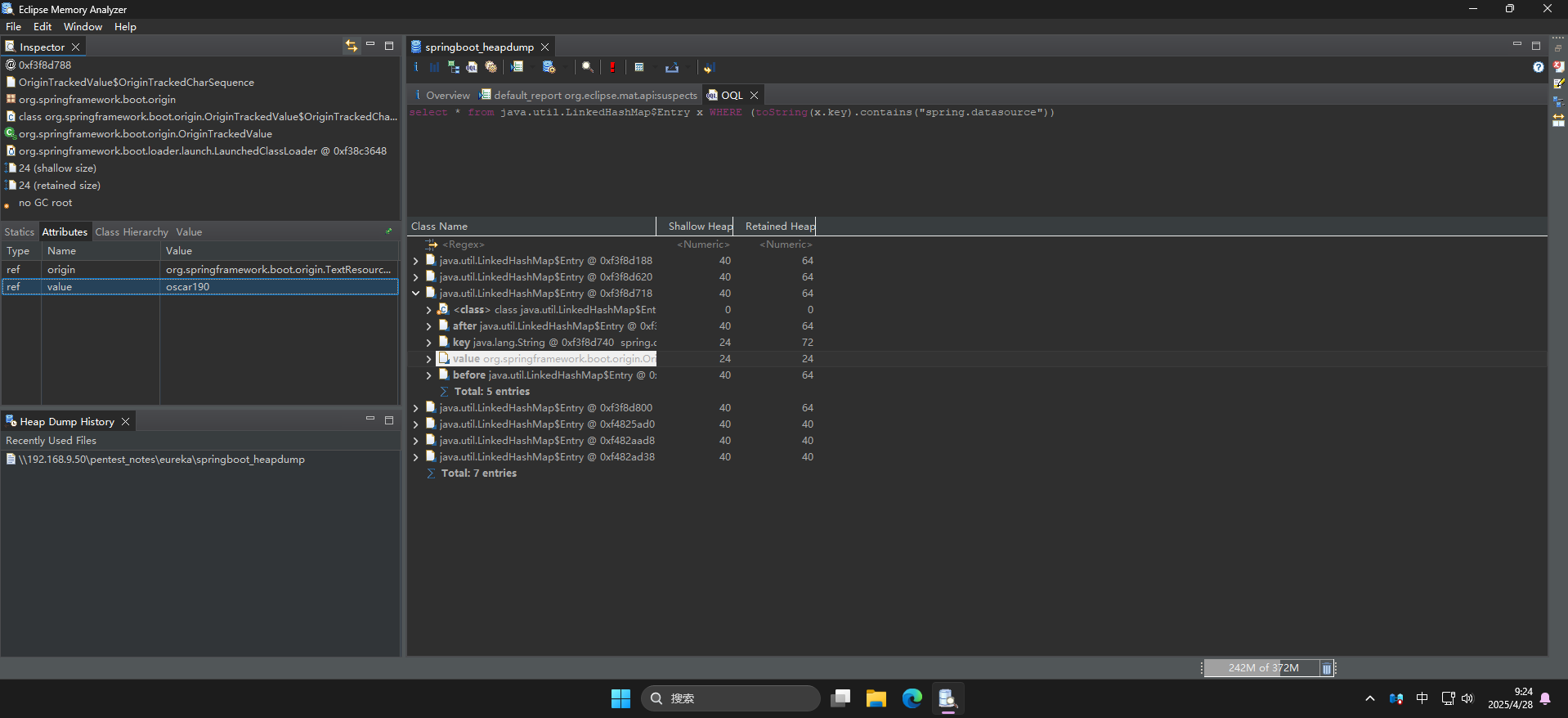Viewport: 1568px width, 718px height.
Task: Open Error Log side icon
Action: [x=1558, y=67]
